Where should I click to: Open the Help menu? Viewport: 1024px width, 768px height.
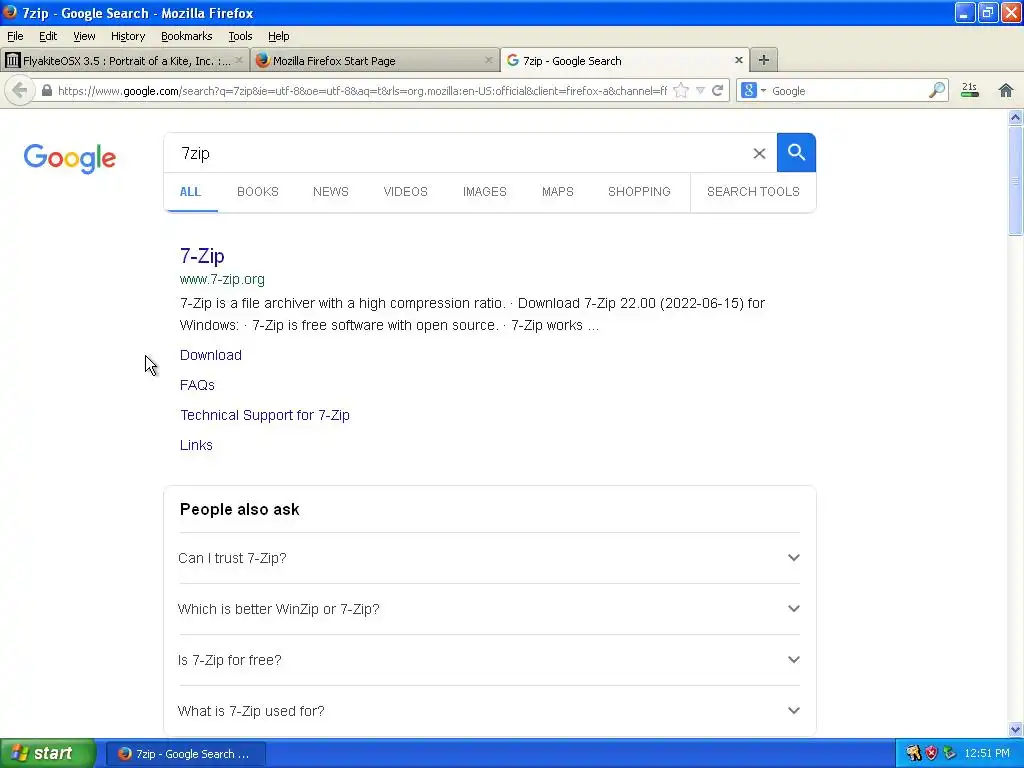pos(279,36)
